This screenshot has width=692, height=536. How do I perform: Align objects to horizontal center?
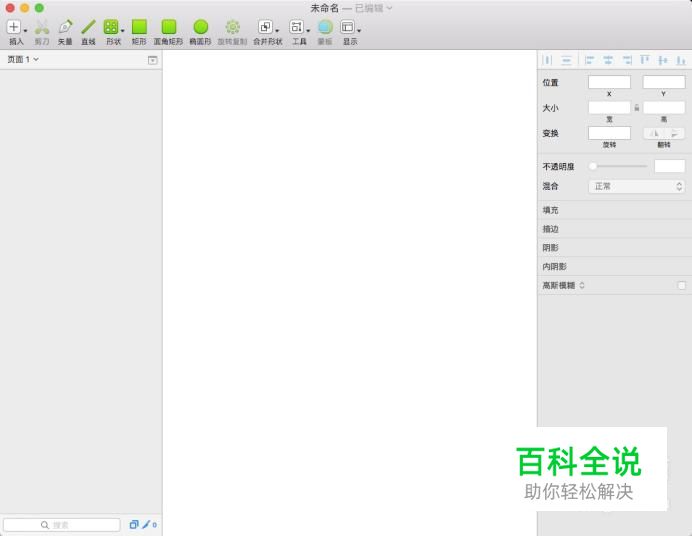(608, 60)
